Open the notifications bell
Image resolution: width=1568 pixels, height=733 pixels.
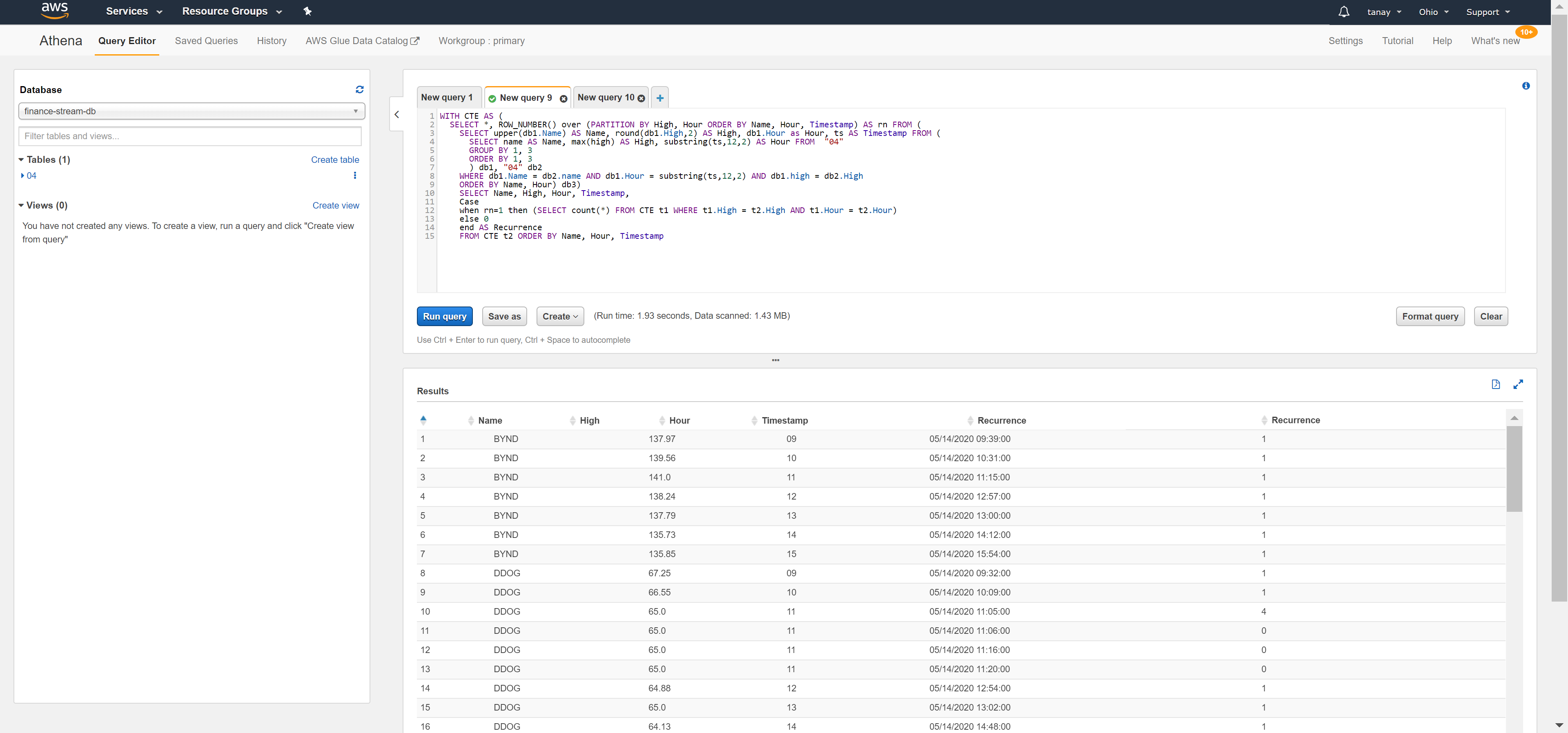1343,11
